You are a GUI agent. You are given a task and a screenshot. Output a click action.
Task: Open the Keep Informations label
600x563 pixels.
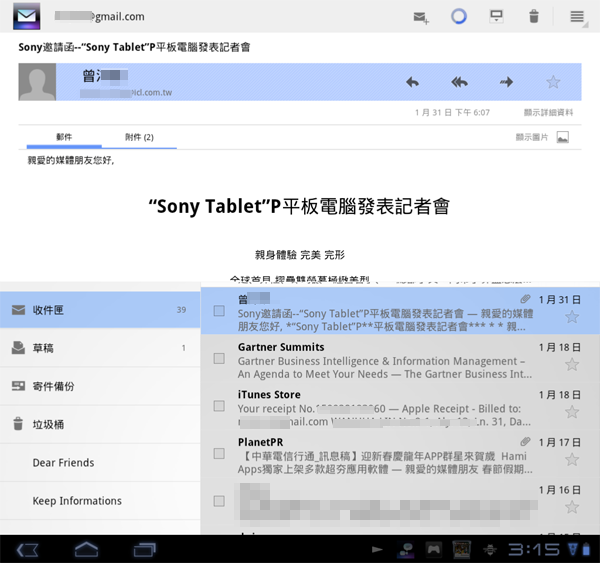click(x=100, y=501)
